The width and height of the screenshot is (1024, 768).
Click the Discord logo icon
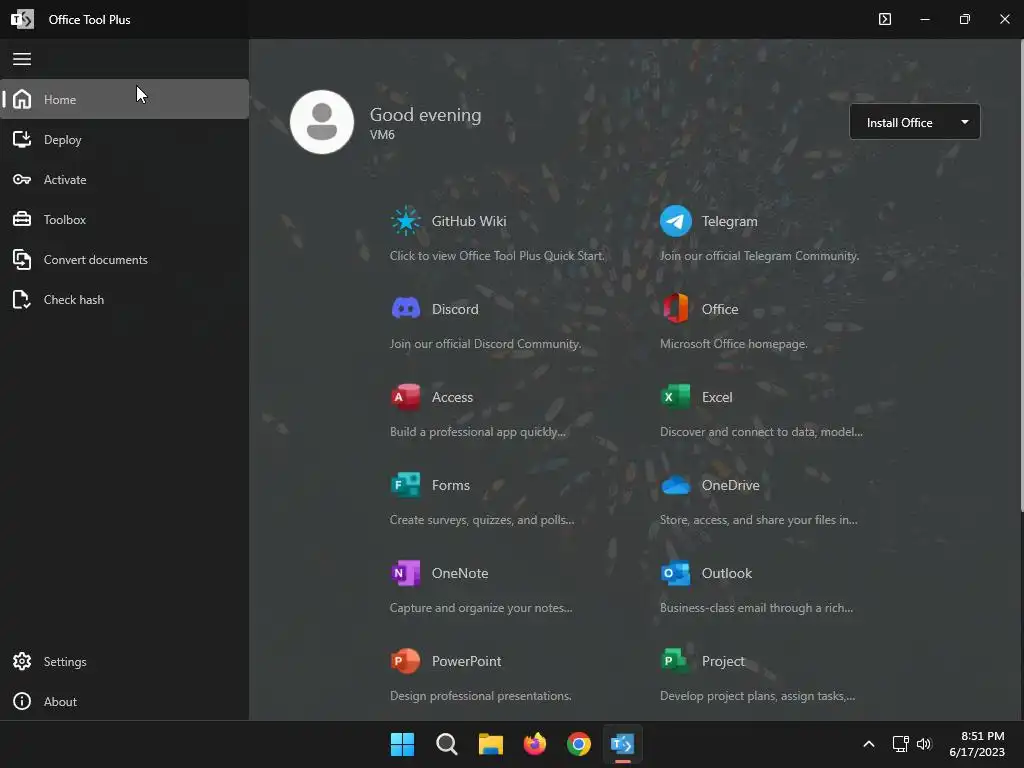pyautogui.click(x=406, y=308)
